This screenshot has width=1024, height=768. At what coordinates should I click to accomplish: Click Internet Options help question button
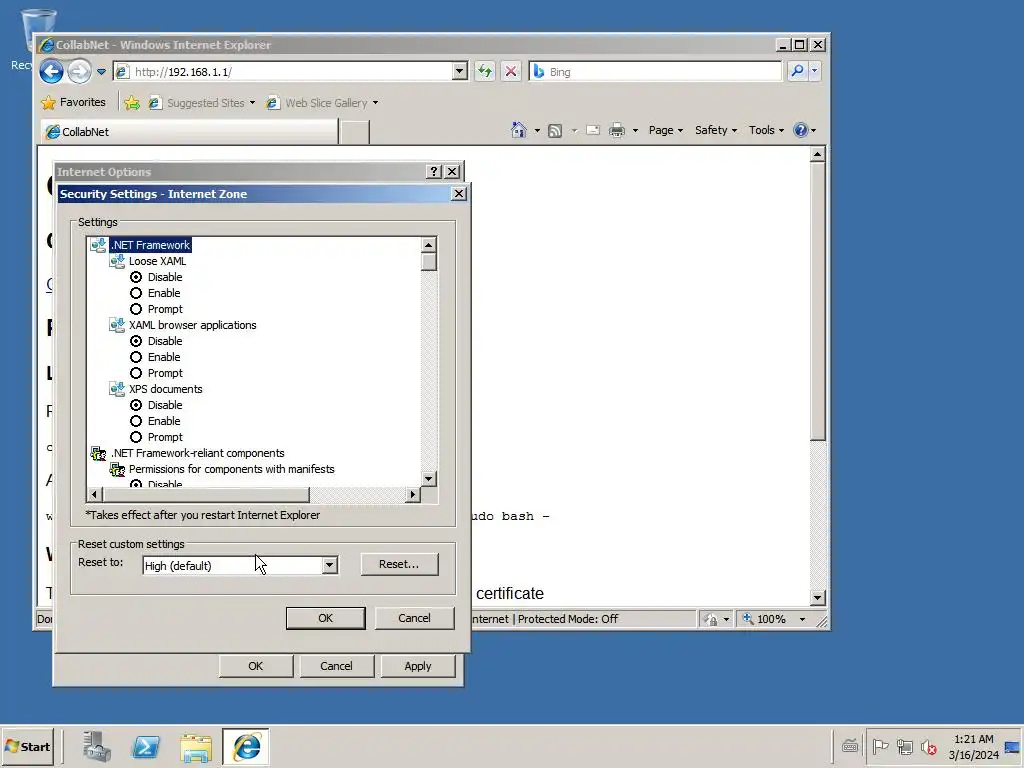[x=434, y=171]
